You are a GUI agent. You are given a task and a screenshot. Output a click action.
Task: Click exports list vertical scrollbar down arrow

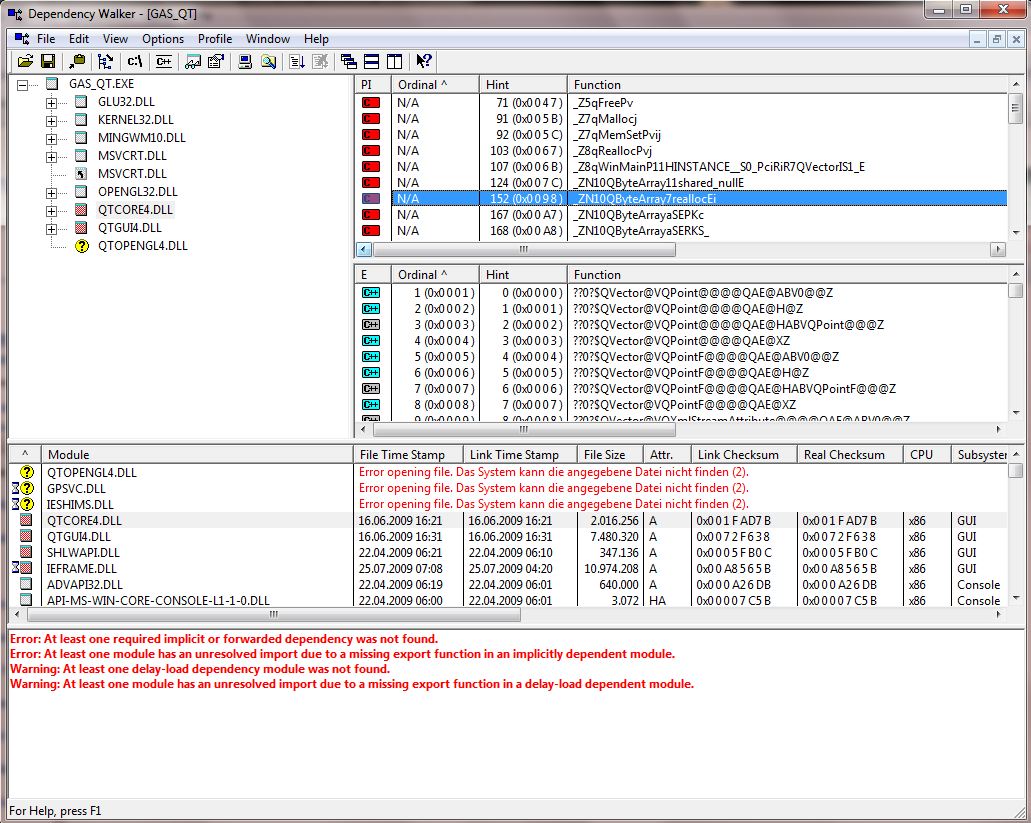coord(1017,413)
